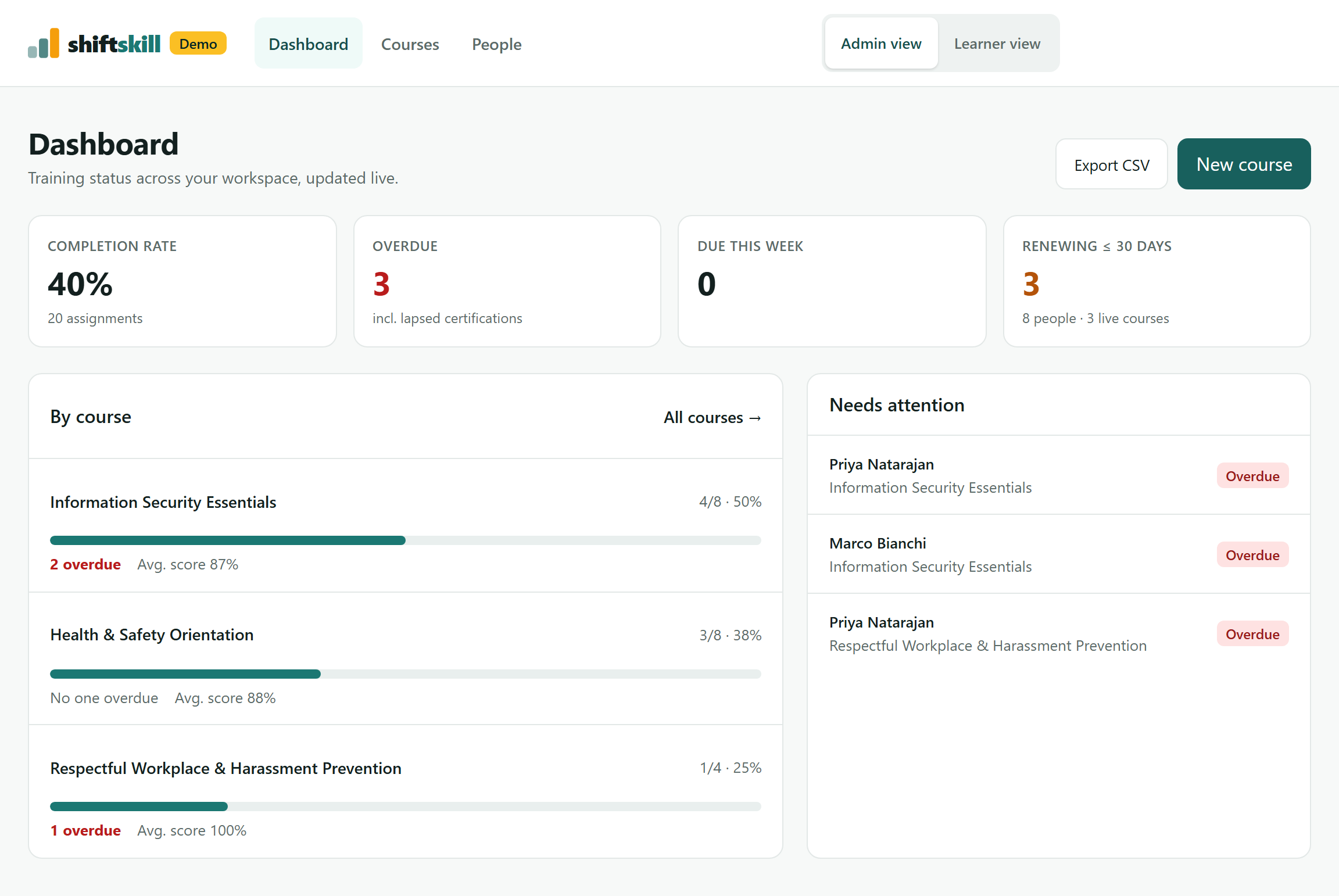Screen dimensions: 1339x896
Task: Click the Demo badge
Action: click(198, 44)
